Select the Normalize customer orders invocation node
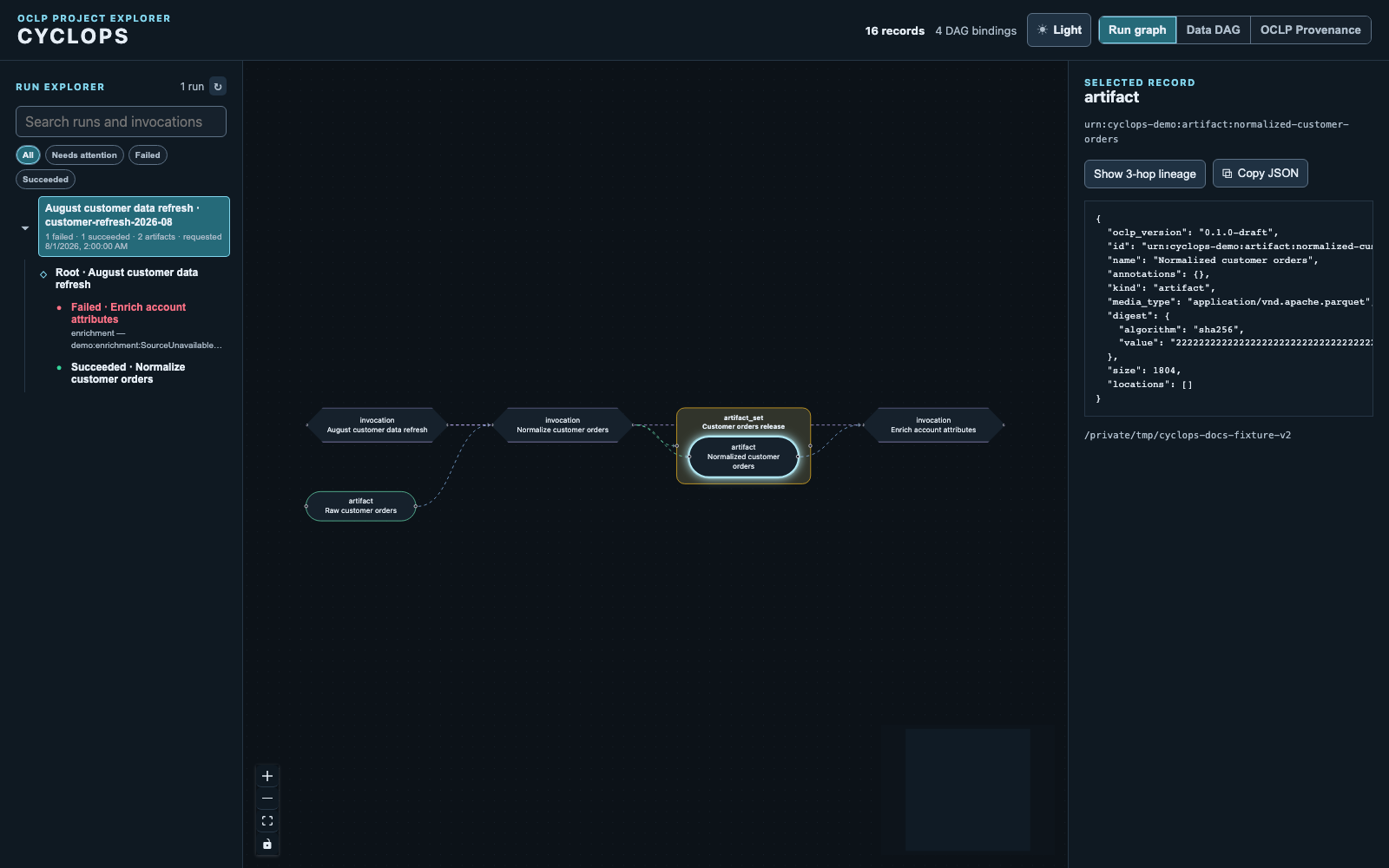This screenshot has height=868, width=1389. coord(563,425)
